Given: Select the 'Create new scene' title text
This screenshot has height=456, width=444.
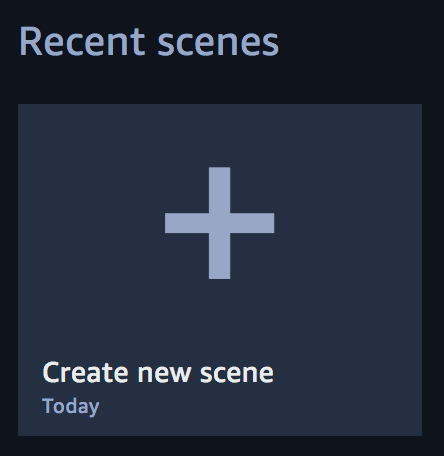Looking at the screenshot, I should pos(158,373).
